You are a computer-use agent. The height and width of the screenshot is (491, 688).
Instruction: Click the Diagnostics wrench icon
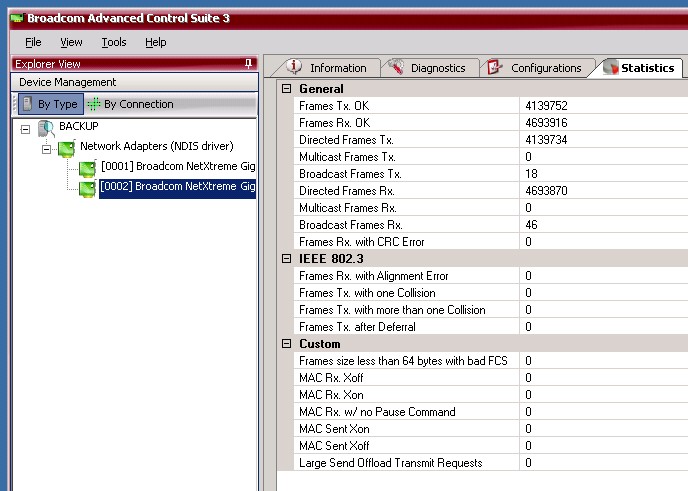[x=396, y=67]
